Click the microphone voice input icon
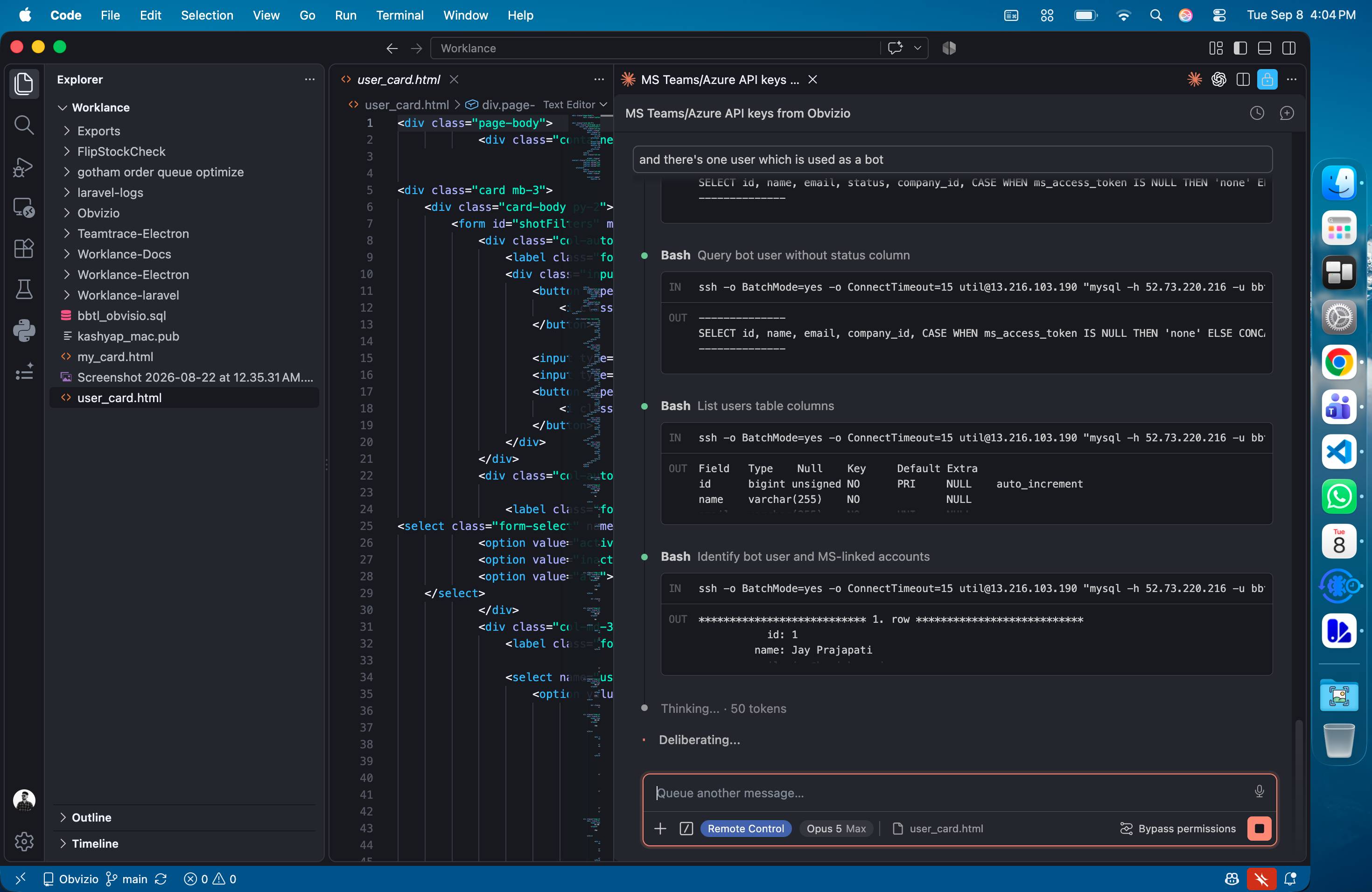 click(1259, 792)
